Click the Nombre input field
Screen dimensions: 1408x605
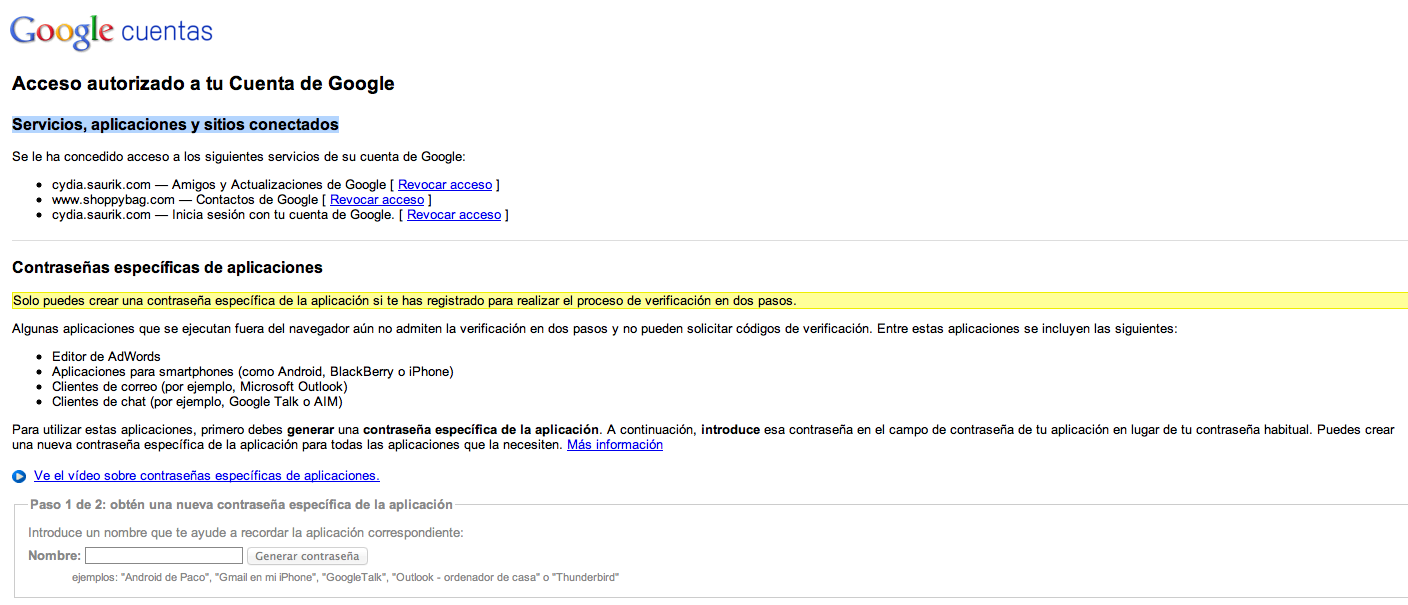click(164, 555)
